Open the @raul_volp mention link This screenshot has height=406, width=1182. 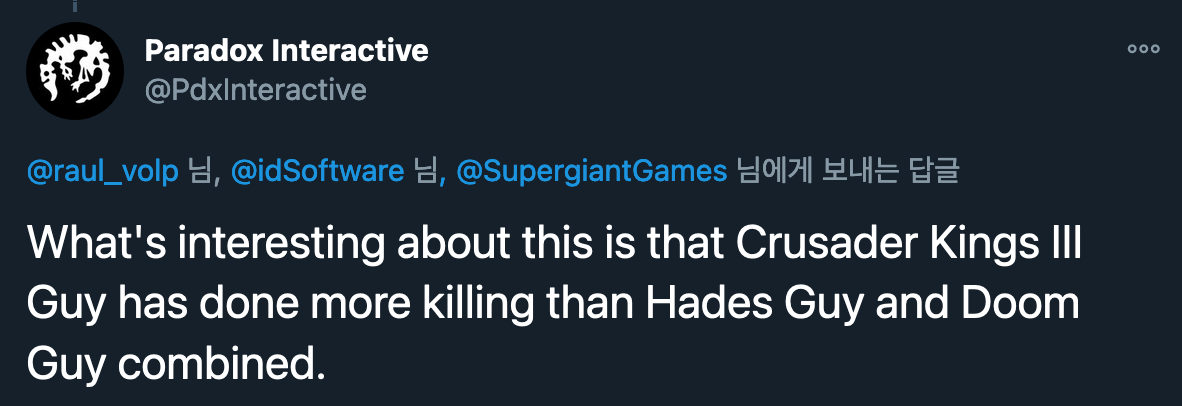pyautogui.click(x=102, y=172)
